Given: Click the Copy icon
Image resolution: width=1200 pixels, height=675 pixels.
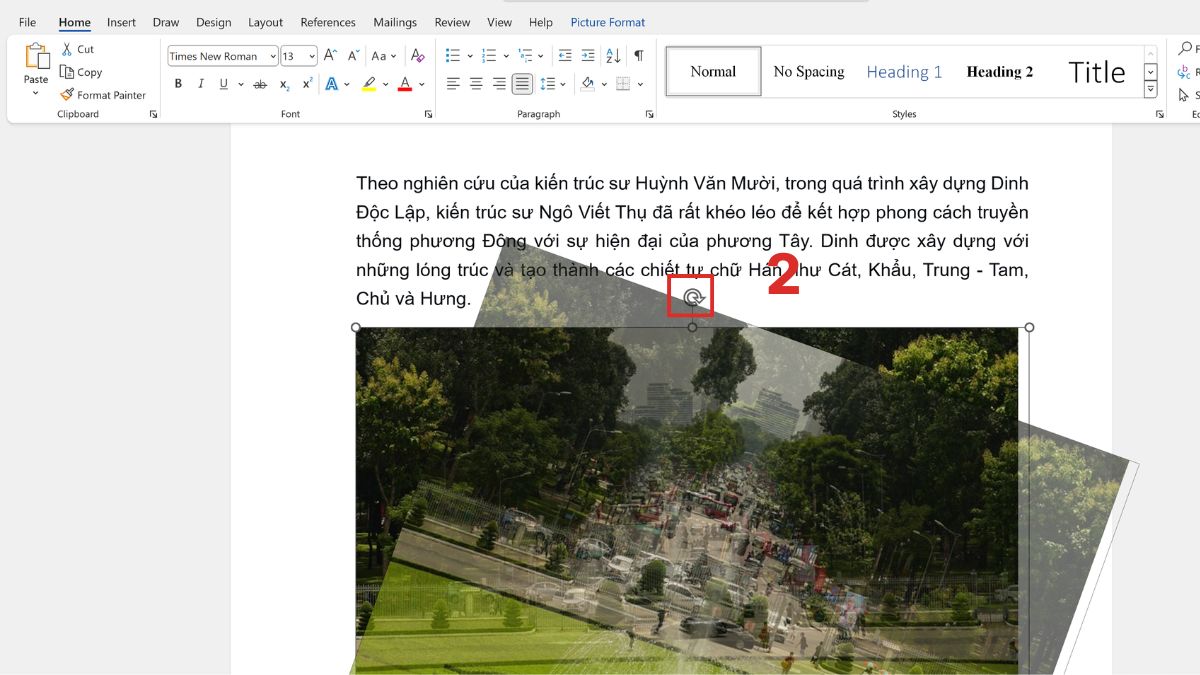Looking at the screenshot, I should pos(67,72).
